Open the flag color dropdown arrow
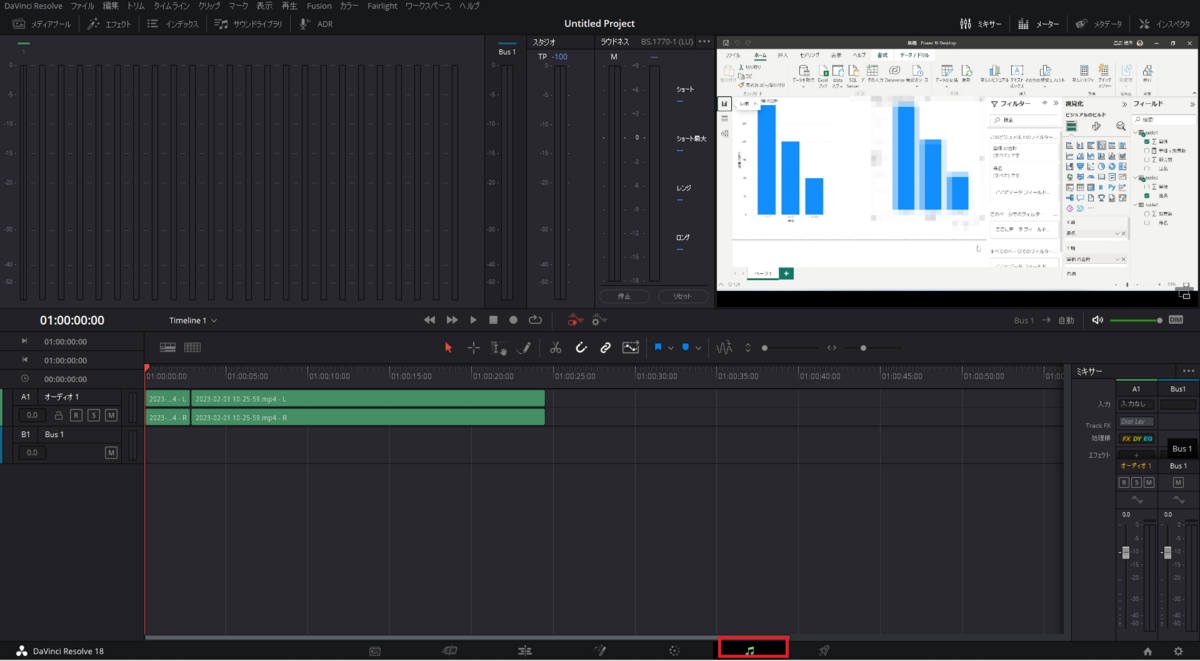Image resolution: width=1200 pixels, height=661 pixels. tap(671, 348)
